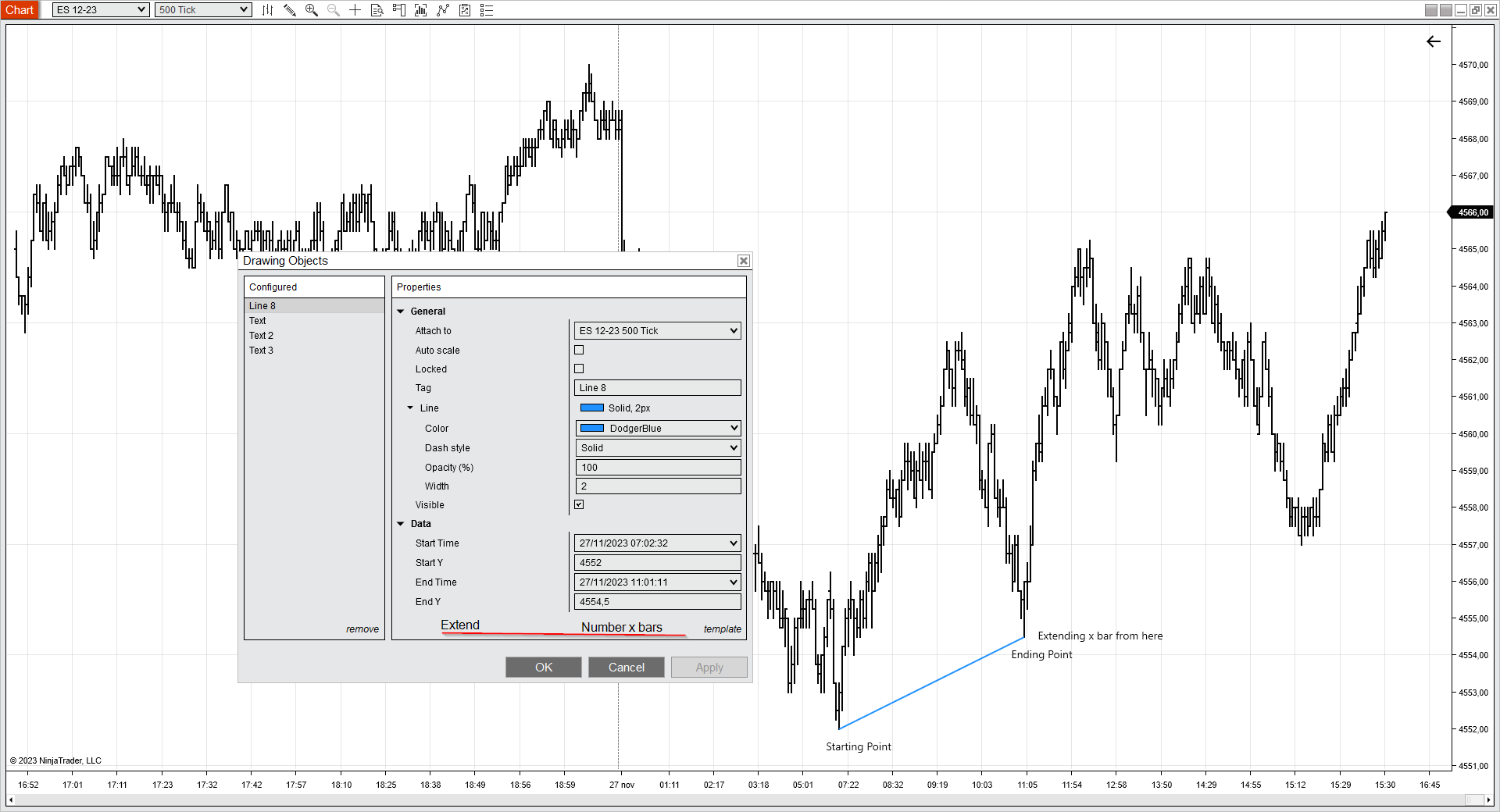Image resolution: width=1500 pixels, height=812 pixels.
Task: Click the template link
Action: click(x=723, y=629)
